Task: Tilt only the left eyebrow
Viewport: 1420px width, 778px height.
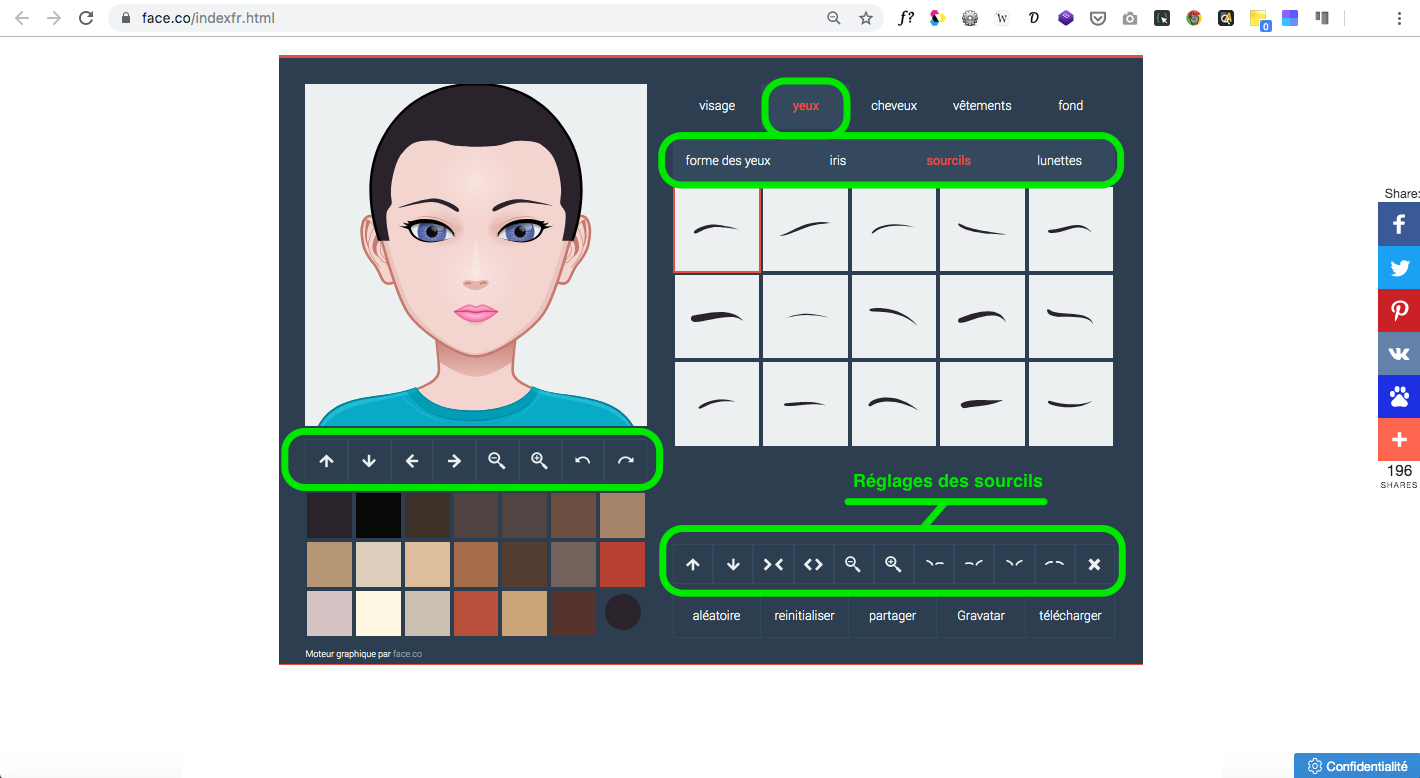Action: (934, 564)
